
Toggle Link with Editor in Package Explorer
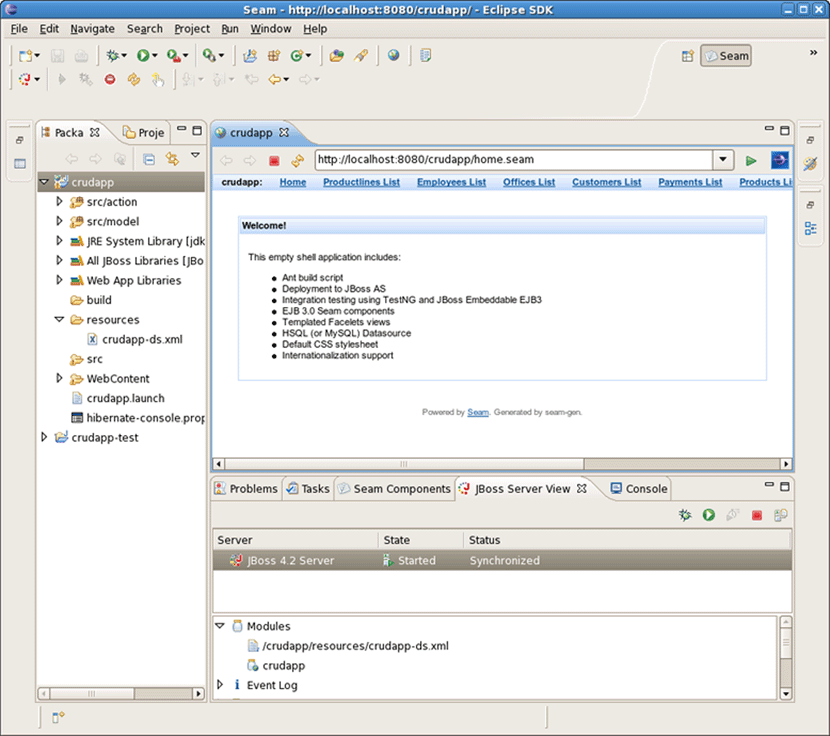point(172,159)
